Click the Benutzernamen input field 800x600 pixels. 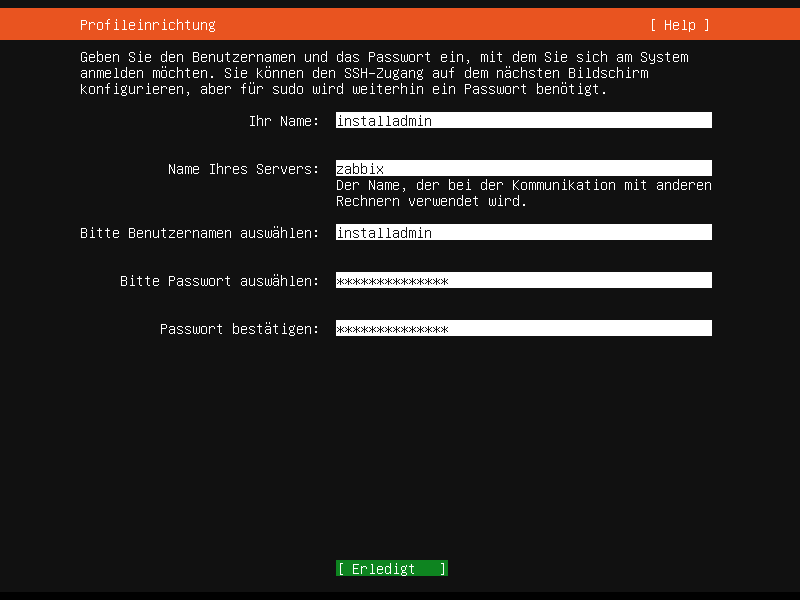point(523,233)
